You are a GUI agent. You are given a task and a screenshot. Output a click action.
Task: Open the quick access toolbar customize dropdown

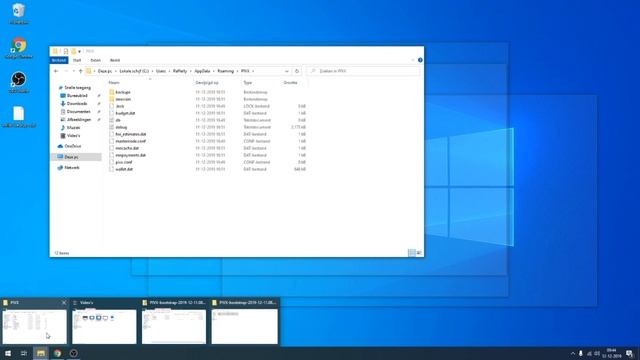coord(80,51)
